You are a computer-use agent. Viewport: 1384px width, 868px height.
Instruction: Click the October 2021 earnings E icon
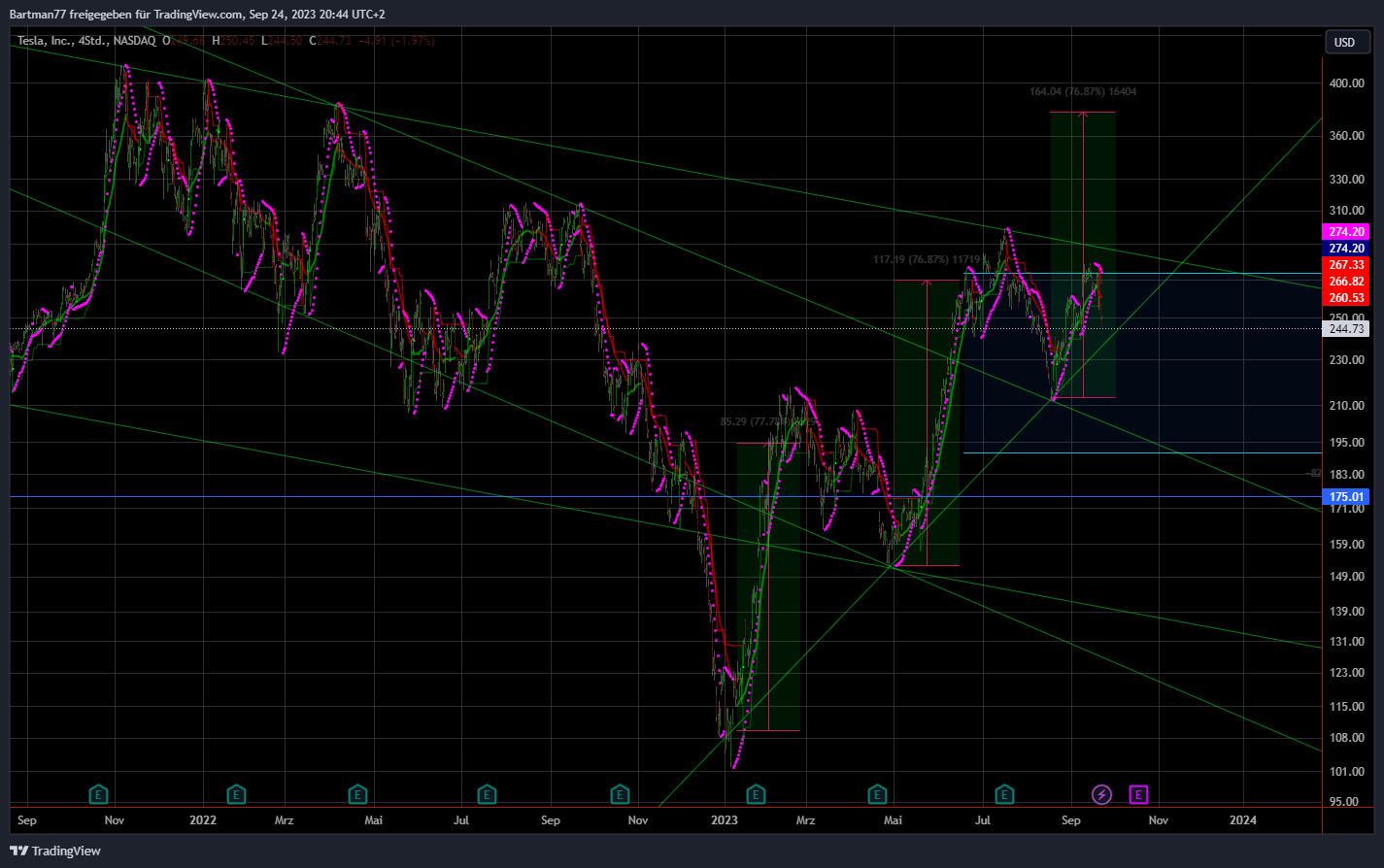(98, 795)
